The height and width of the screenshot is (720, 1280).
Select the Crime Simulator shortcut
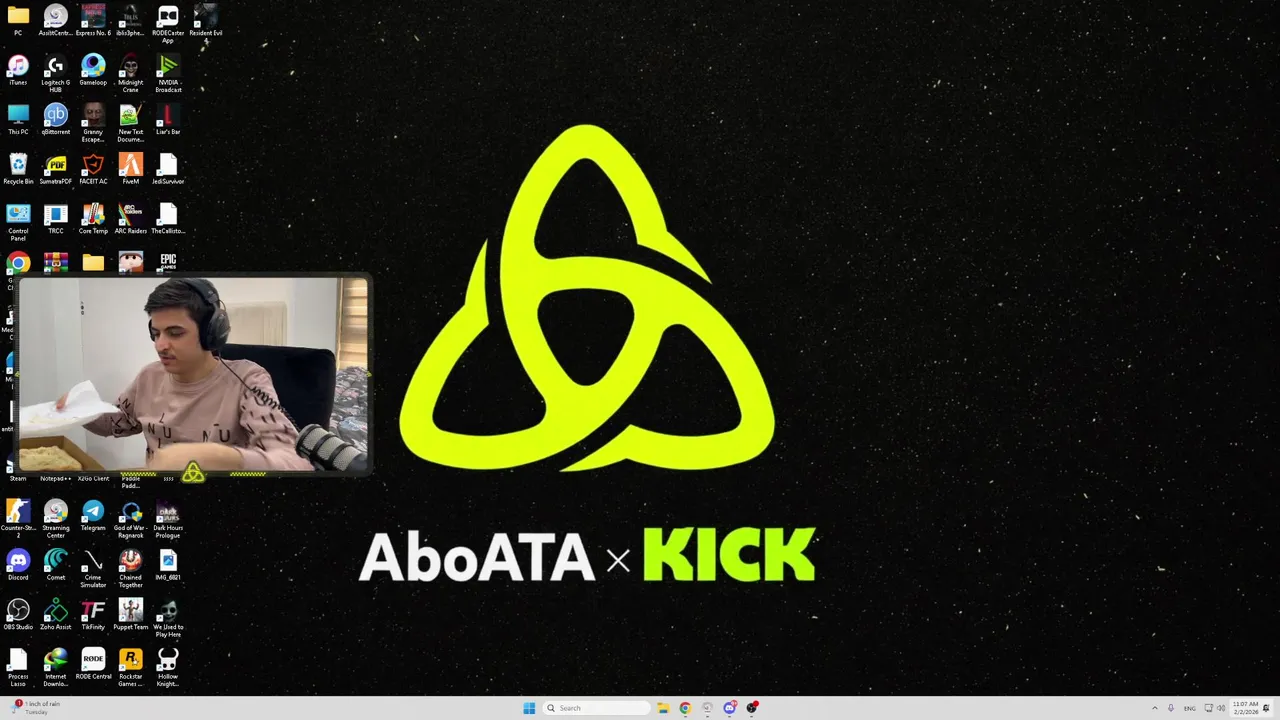pyautogui.click(x=93, y=569)
